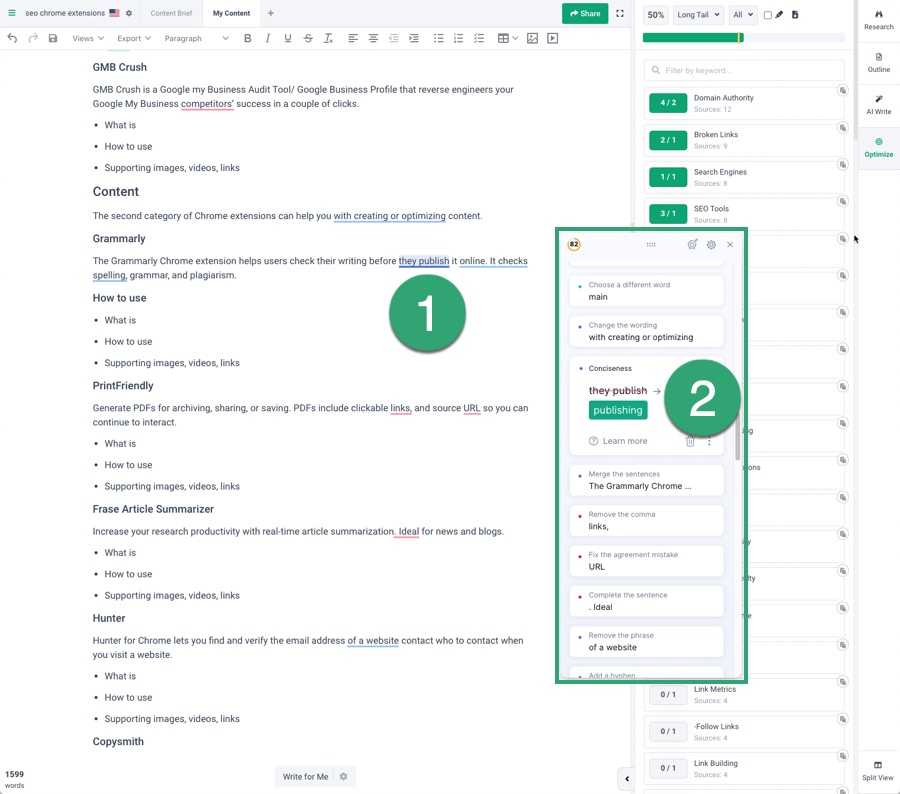Insert a checklist
The height and width of the screenshot is (794, 900).
click(x=479, y=38)
